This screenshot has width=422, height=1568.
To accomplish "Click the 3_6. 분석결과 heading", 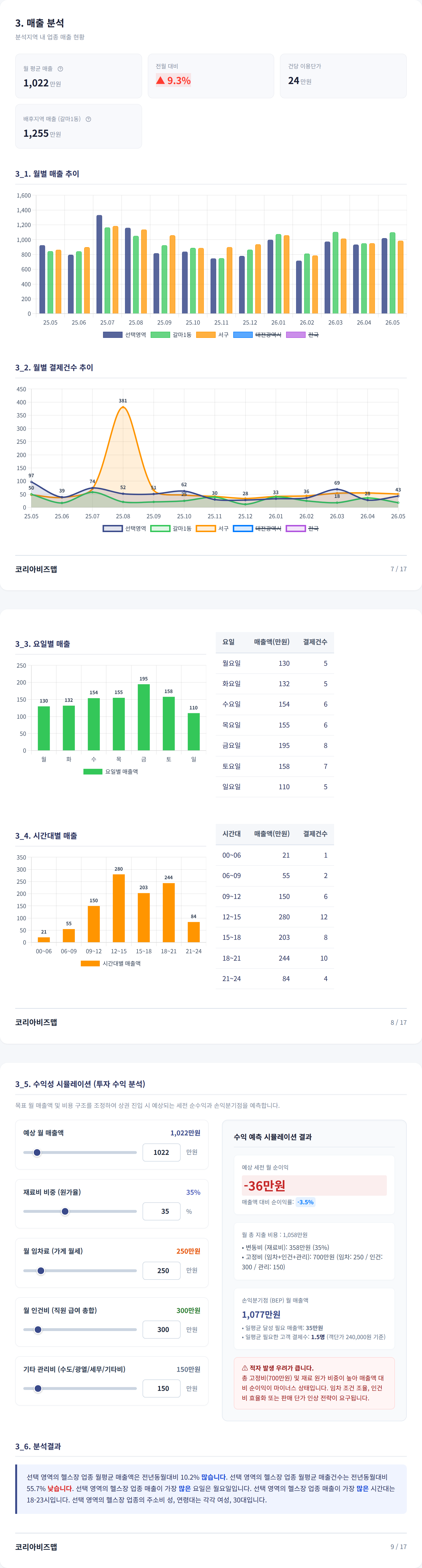I will (x=38, y=1446).
